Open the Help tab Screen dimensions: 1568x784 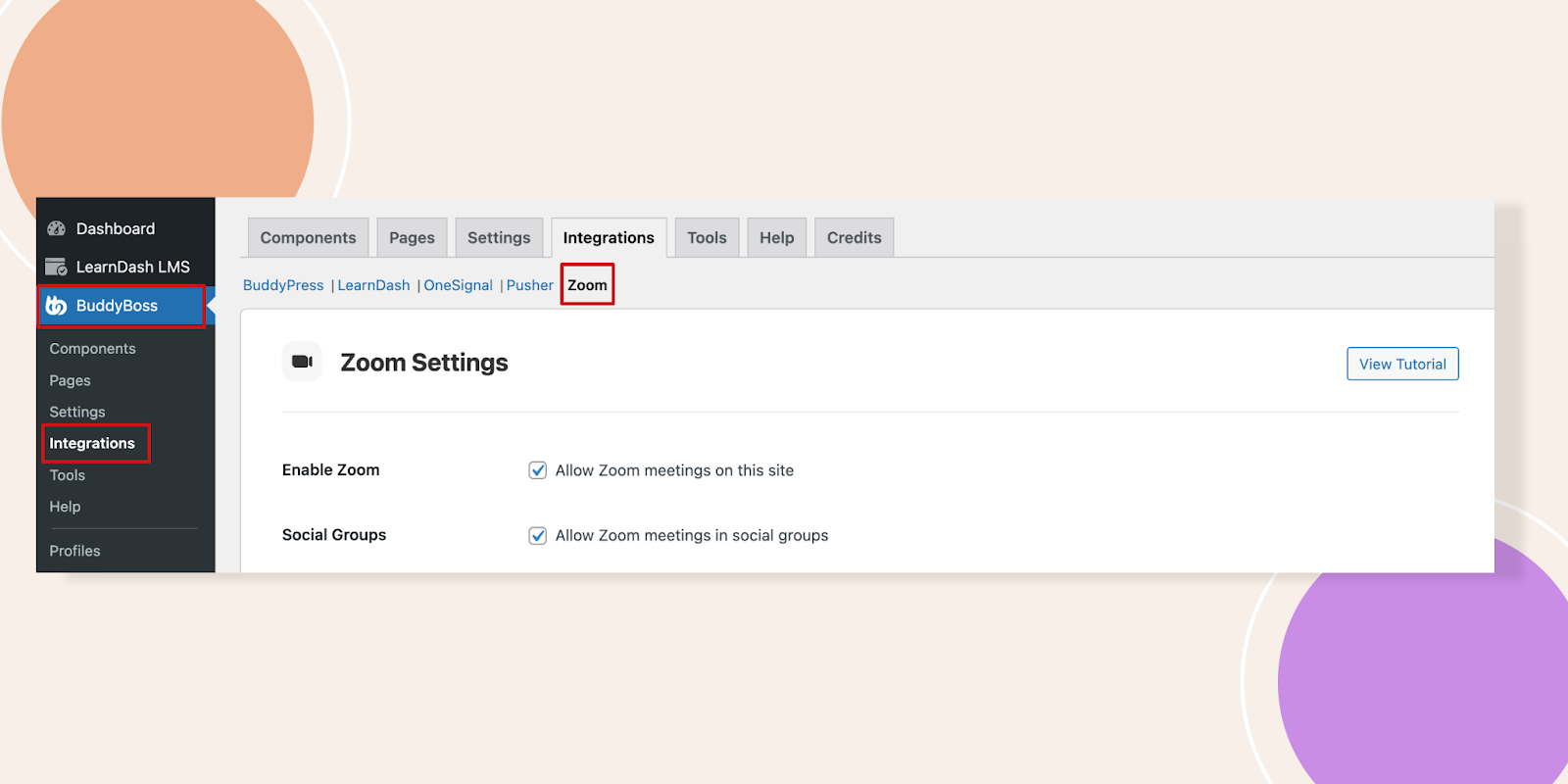click(x=777, y=237)
